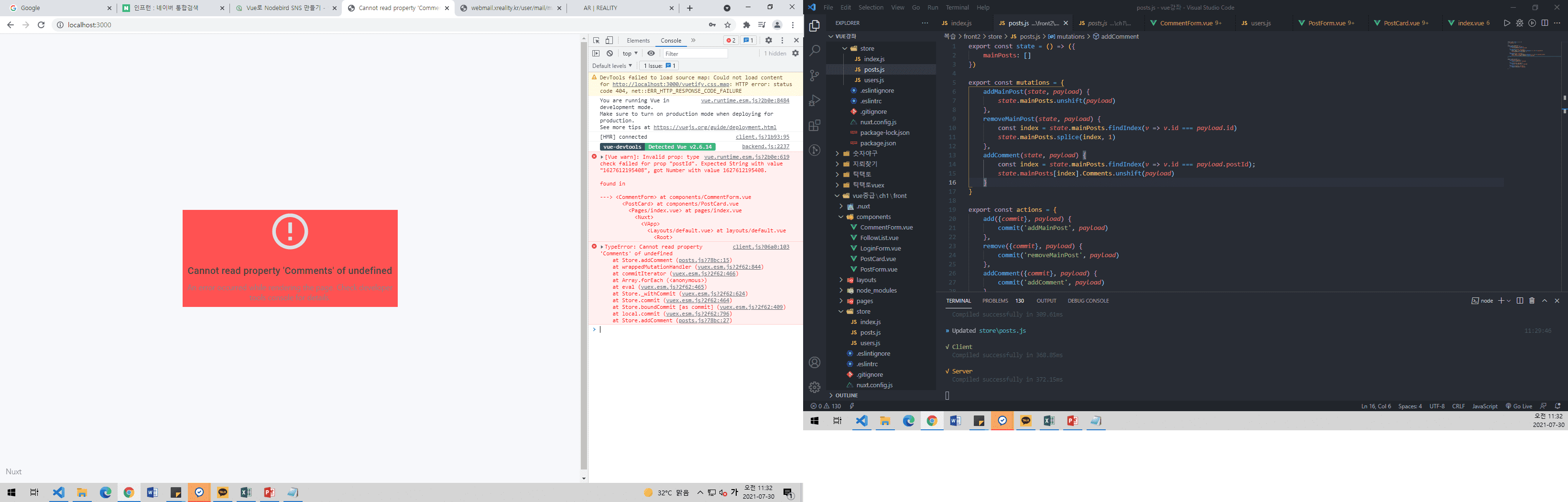The width and height of the screenshot is (1568, 502).
Task: Toggle the console live expression eye
Action: pos(651,54)
